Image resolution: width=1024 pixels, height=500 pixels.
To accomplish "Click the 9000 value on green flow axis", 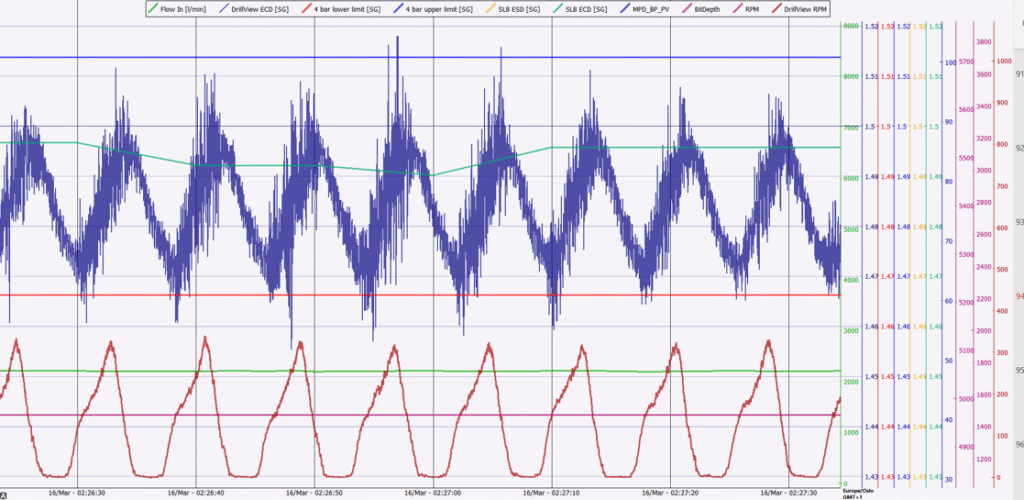I will pyautogui.click(x=850, y=27).
